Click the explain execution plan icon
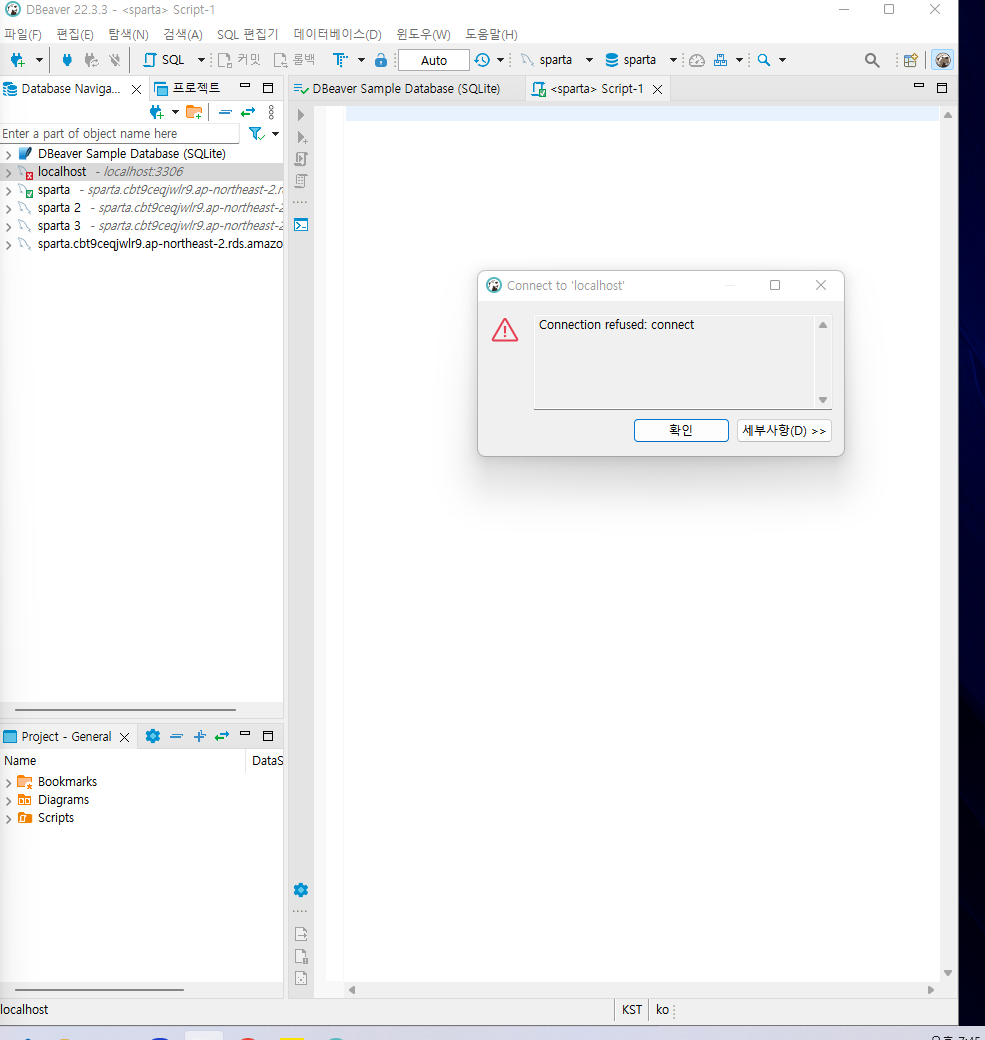985x1040 pixels. click(300, 181)
